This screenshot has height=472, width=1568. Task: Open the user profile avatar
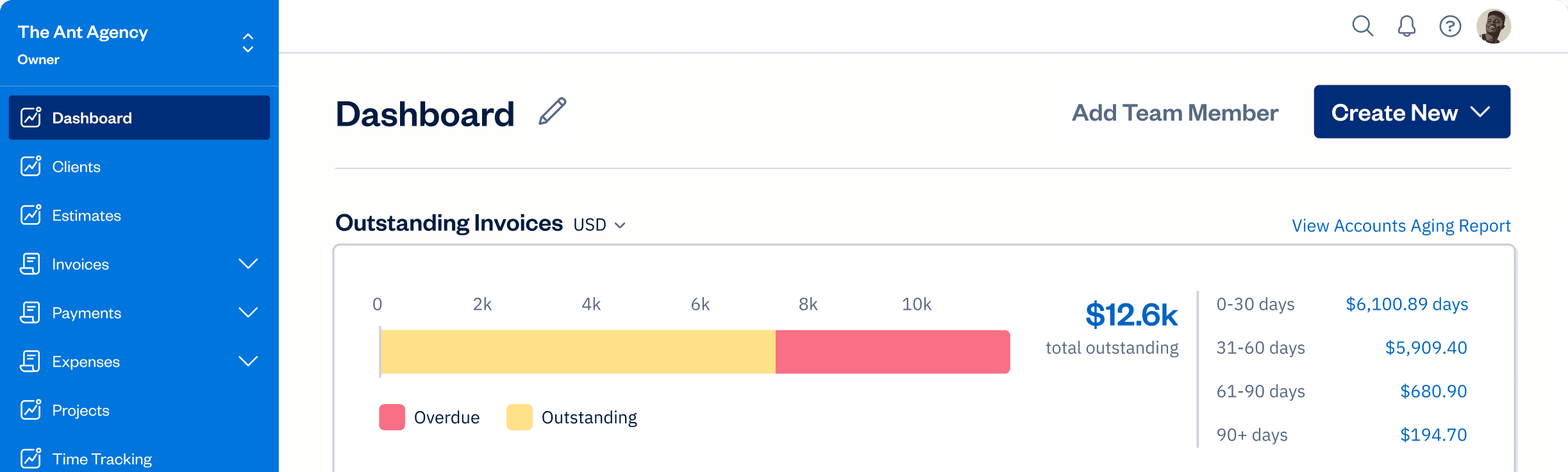tap(1494, 26)
